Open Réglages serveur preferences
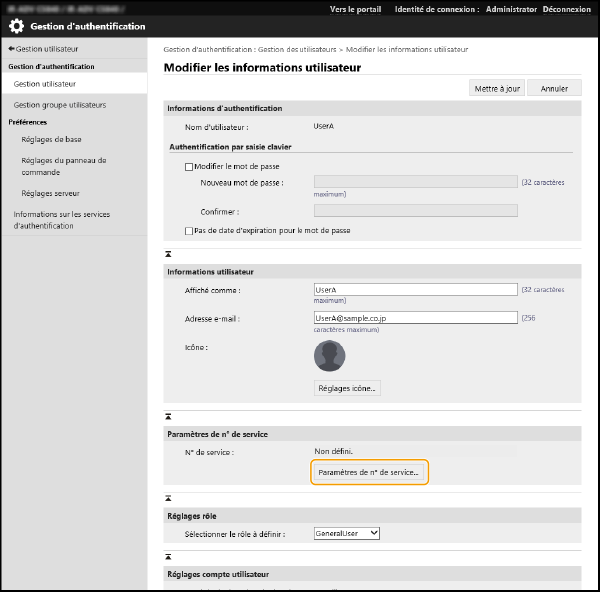This screenshot has width=600, height=592. [x=50, y=193]
